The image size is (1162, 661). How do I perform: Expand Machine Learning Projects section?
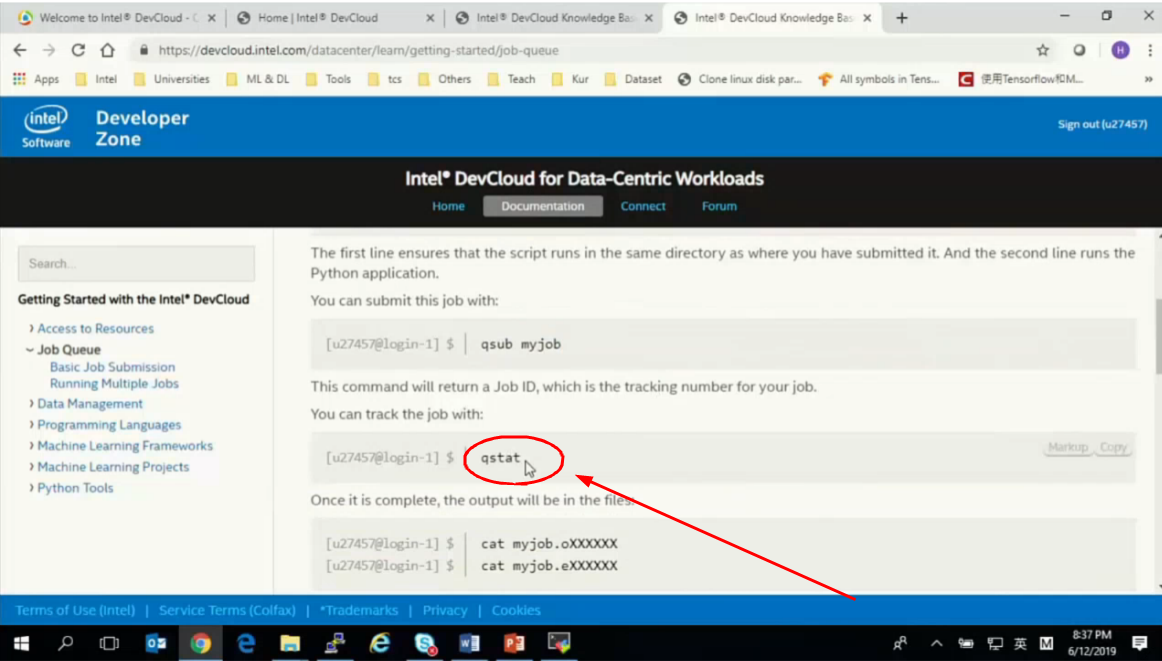[x=109, y=467]
